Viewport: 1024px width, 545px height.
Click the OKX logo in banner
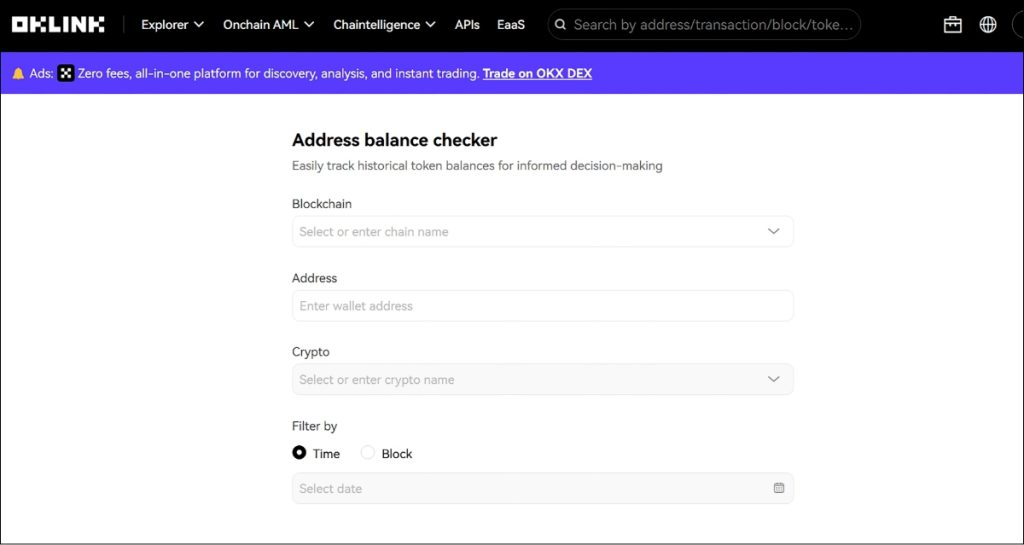(x=66, y=73)
